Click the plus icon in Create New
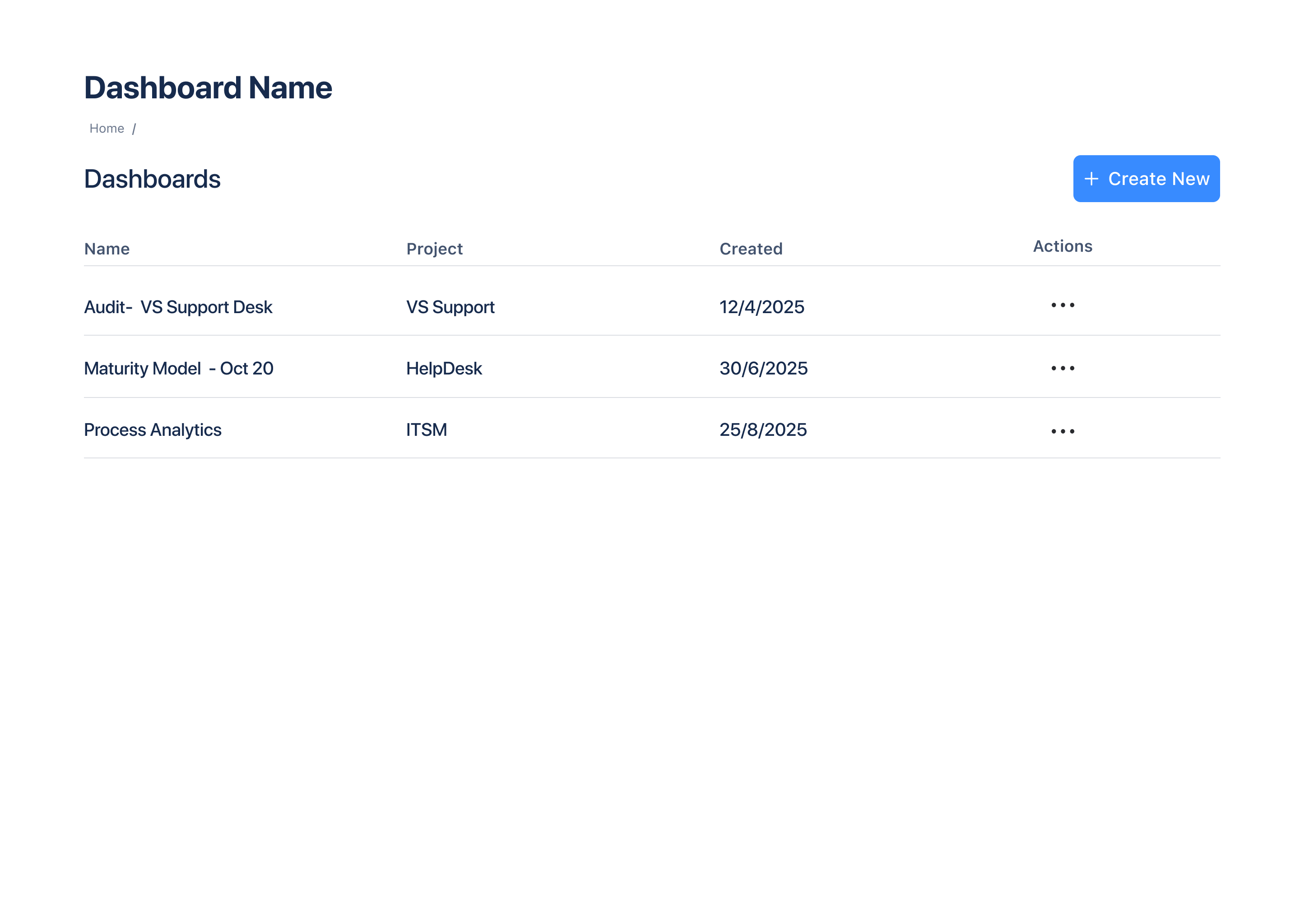Screen dimensions: 1300x924 1091,179
